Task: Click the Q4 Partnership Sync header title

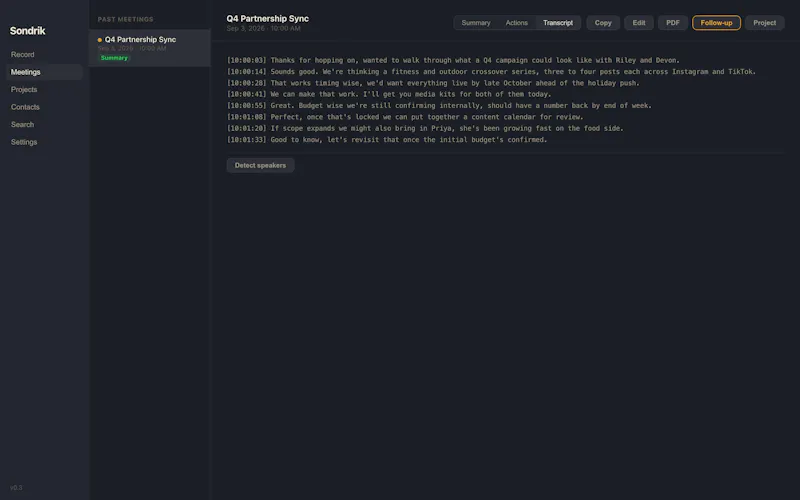Action: 267,18
